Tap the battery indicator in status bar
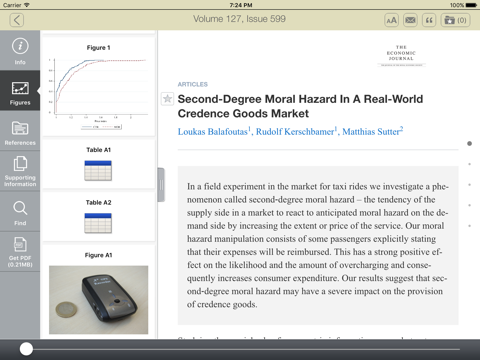 [x=471, y=5]
